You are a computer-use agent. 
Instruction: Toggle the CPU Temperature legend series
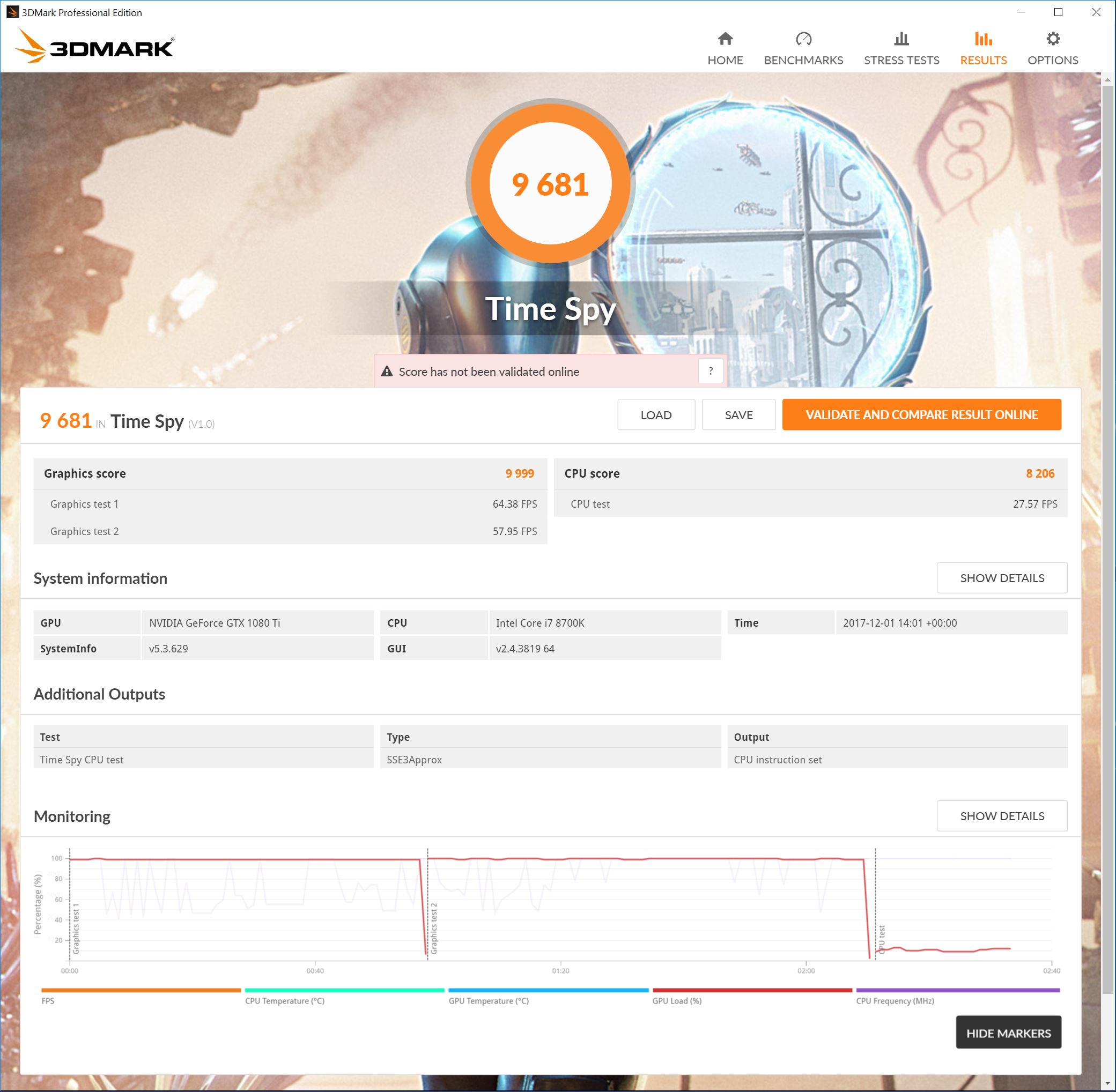point(285,1001)
